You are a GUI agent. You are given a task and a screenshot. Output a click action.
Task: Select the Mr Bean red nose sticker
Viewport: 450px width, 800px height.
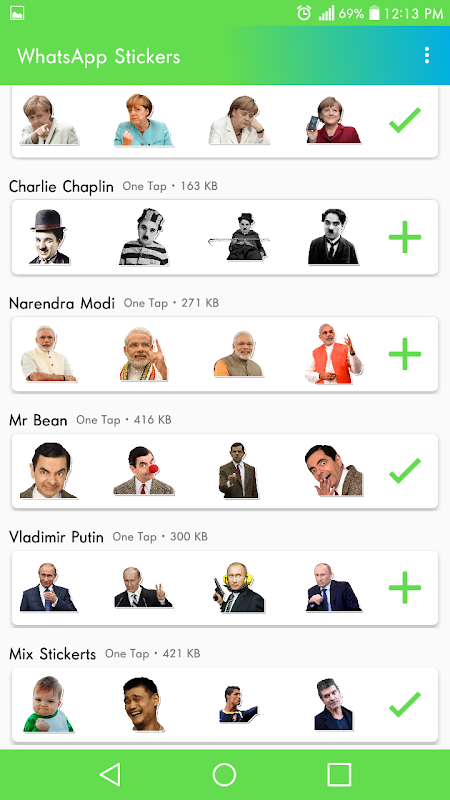(143, 470)
